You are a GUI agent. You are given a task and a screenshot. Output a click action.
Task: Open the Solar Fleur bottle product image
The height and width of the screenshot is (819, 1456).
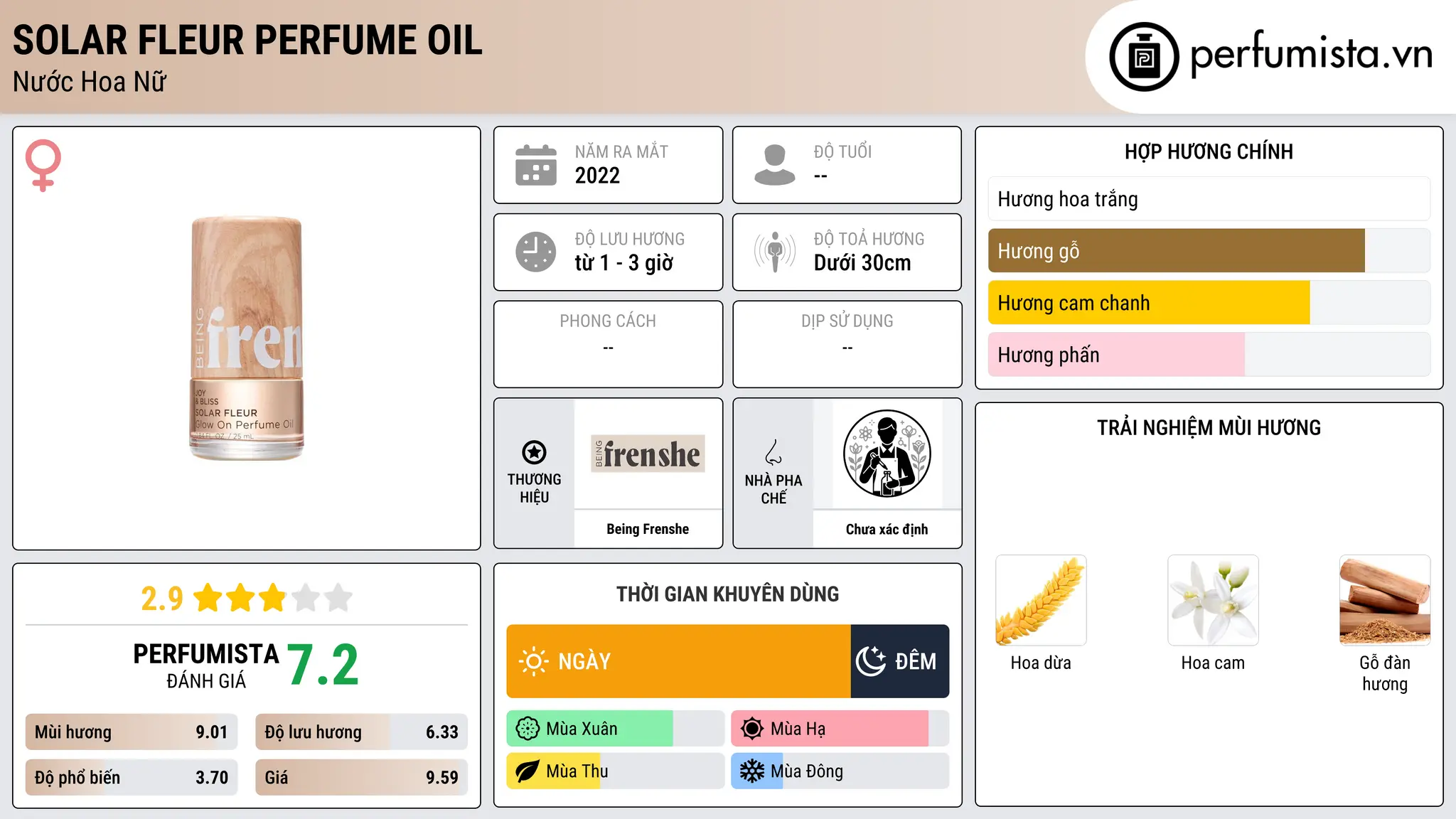pyautogui.click(x=247, y=338)
